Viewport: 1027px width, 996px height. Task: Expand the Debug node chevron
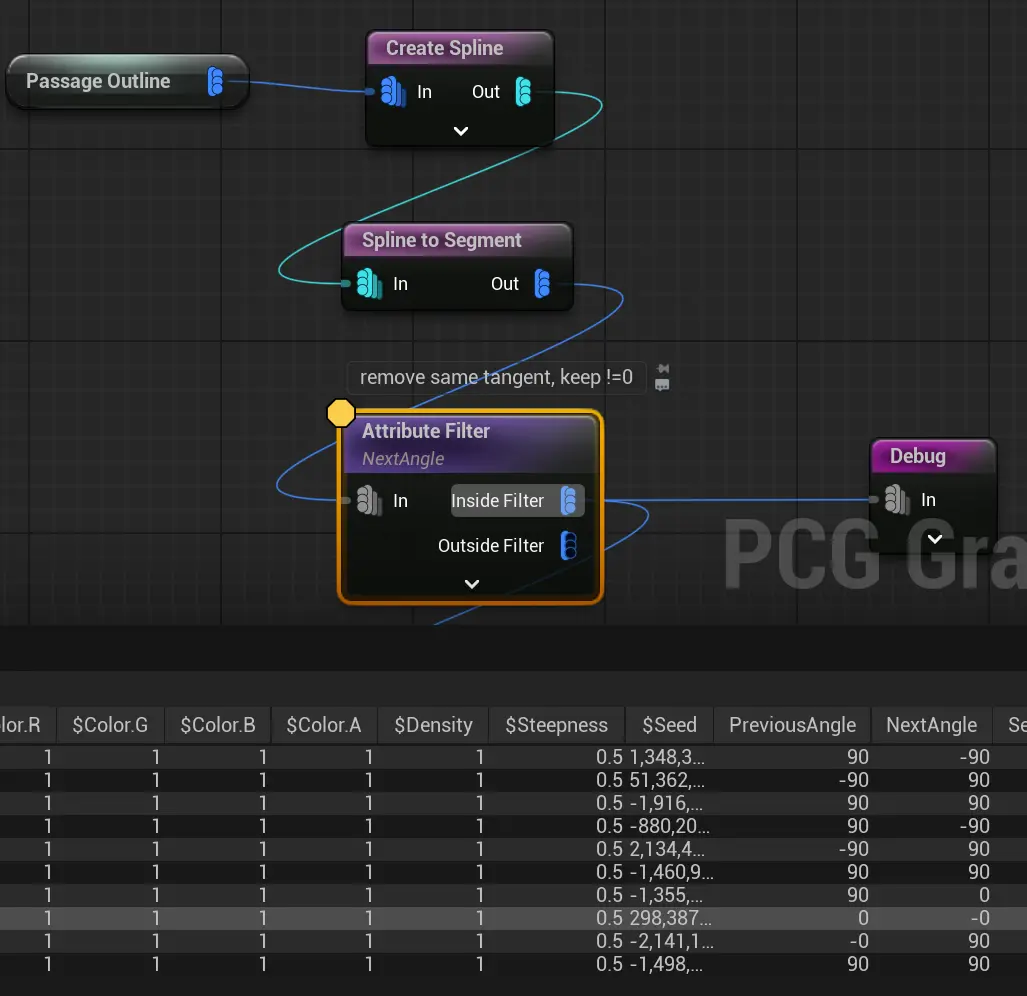coord(934,538)
